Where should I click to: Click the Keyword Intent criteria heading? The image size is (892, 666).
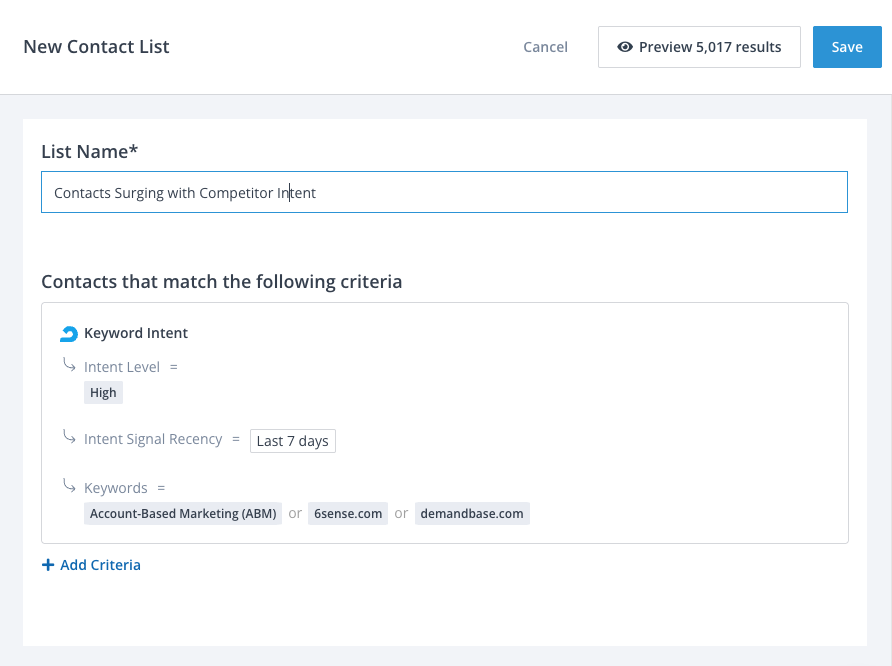coord(136,333)
